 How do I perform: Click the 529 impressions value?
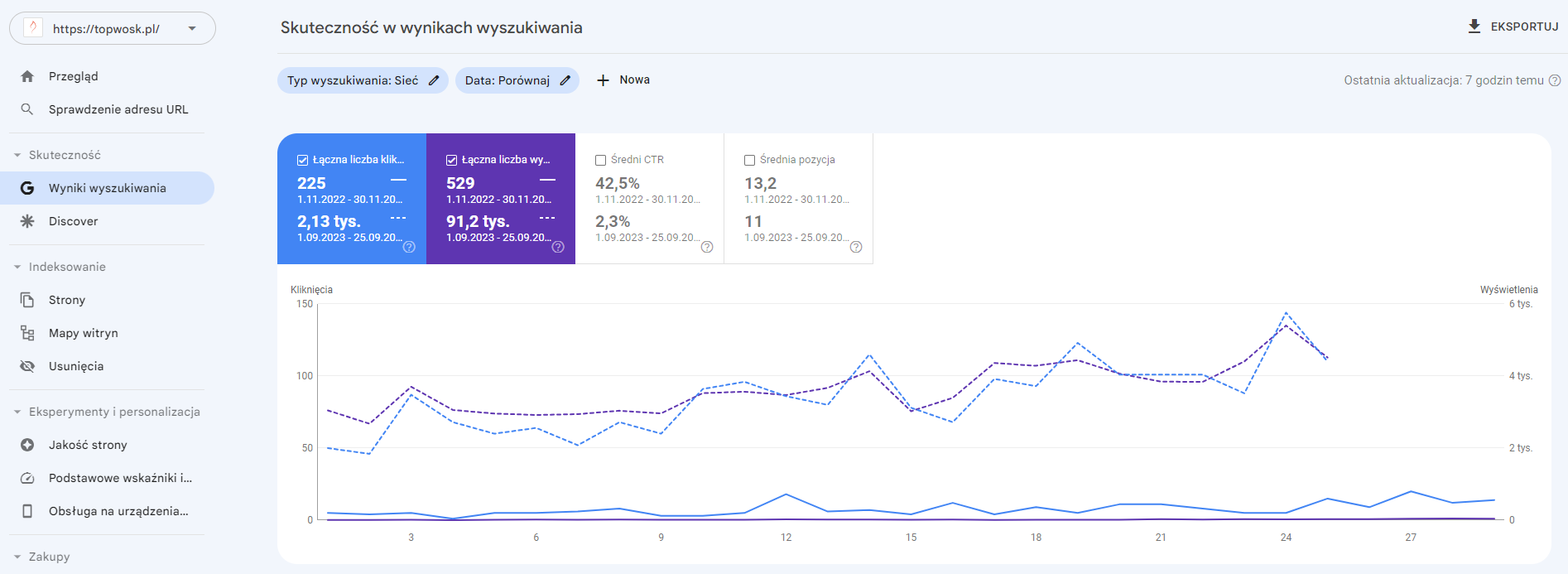pos(460,183)
